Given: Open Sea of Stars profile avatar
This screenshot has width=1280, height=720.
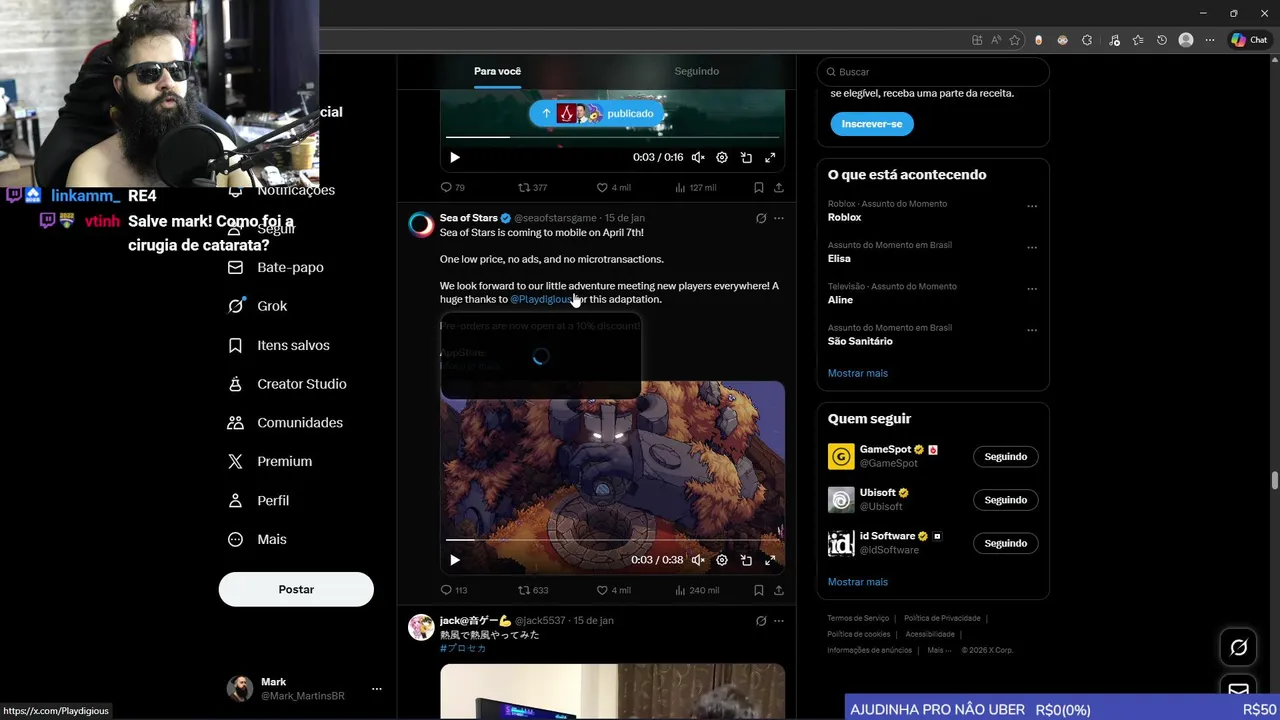Looking at the screenshot, I should [x=421, y=224].
